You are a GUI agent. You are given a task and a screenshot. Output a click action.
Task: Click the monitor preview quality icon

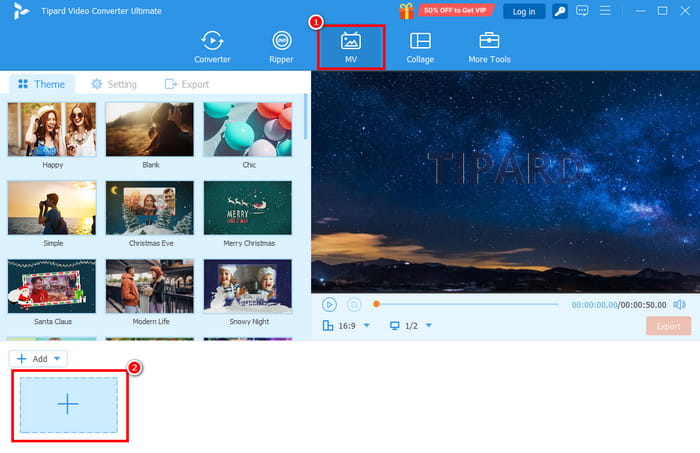pyautogui.click(x=395, y=326)
